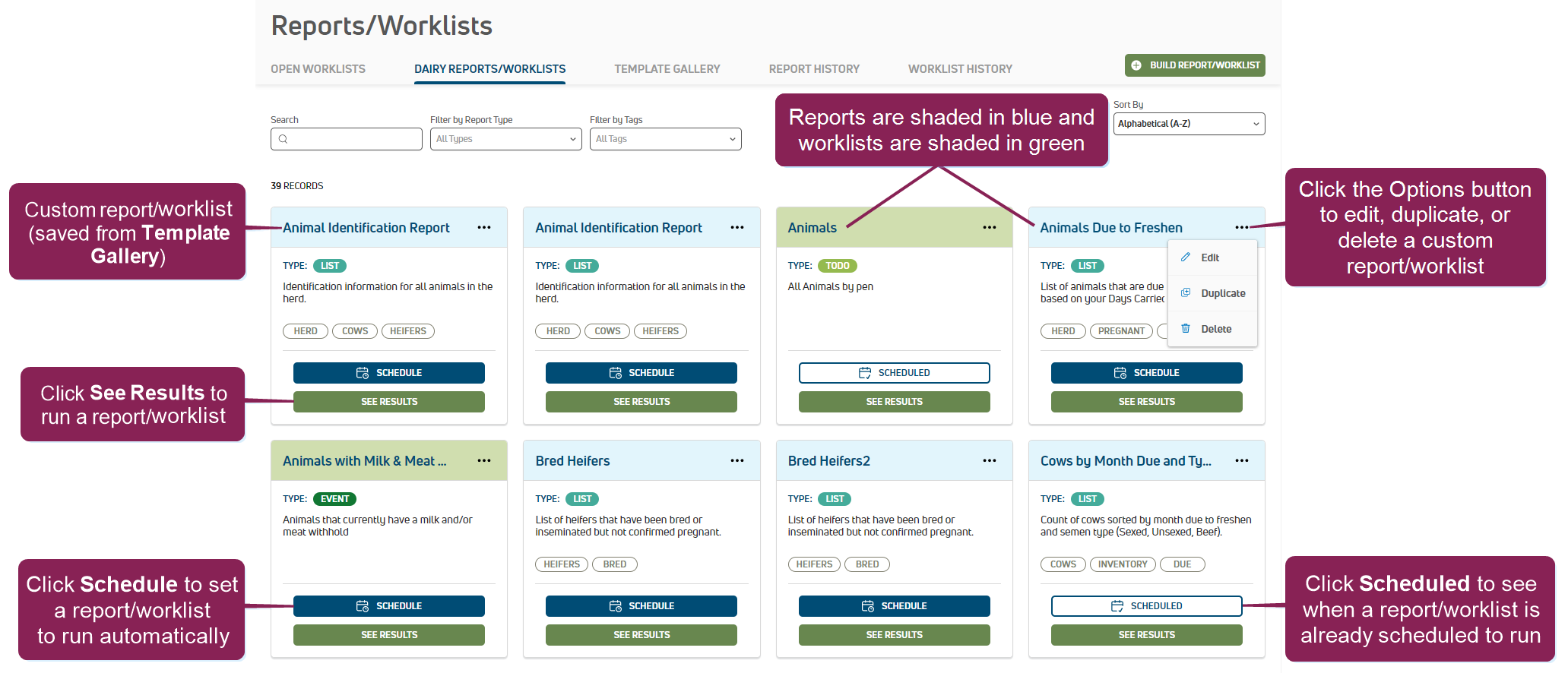Click Schedule on Animals with Milk & Meat
This screenshot has height=673, width=1568.
click(x=389, y=606)
